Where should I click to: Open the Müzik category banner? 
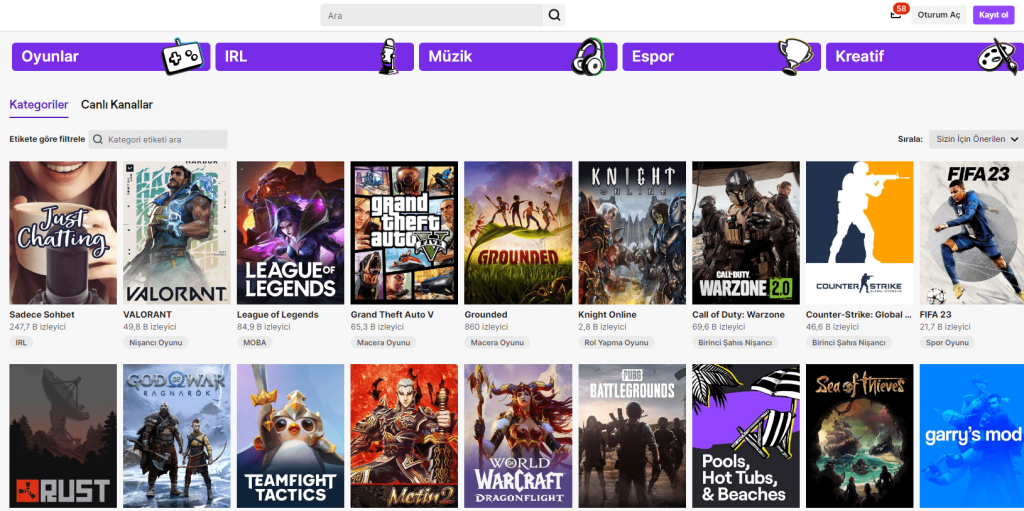[x=518, y=57]
